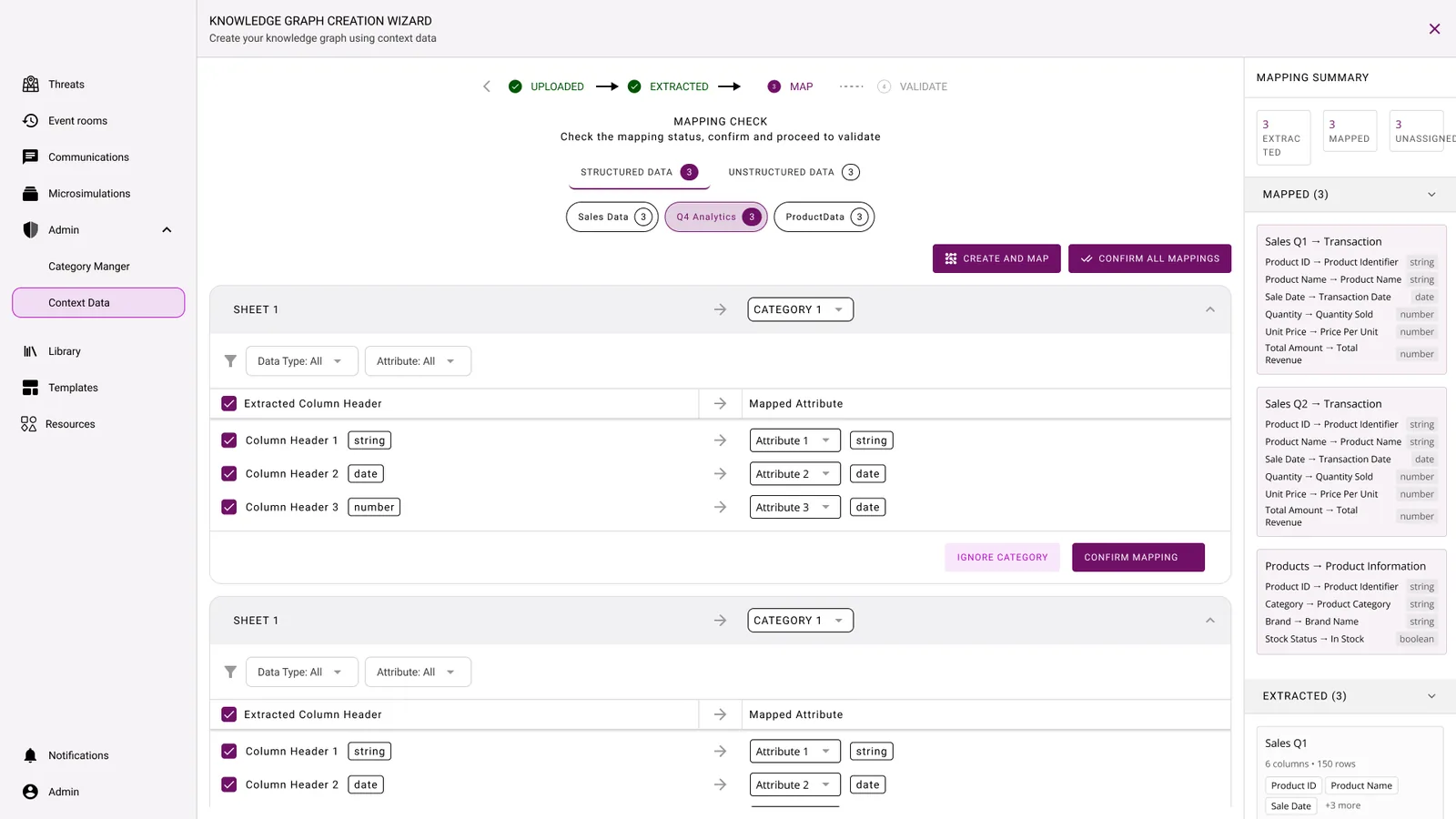Close the knowledge graph wizard
Screen dimensions: 1456x819
pos(1434,29)
